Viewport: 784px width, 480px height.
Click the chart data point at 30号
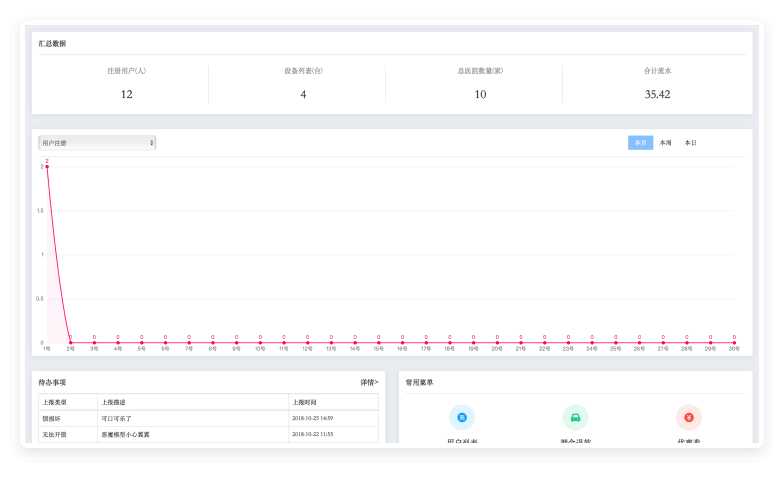click(734, 343)
